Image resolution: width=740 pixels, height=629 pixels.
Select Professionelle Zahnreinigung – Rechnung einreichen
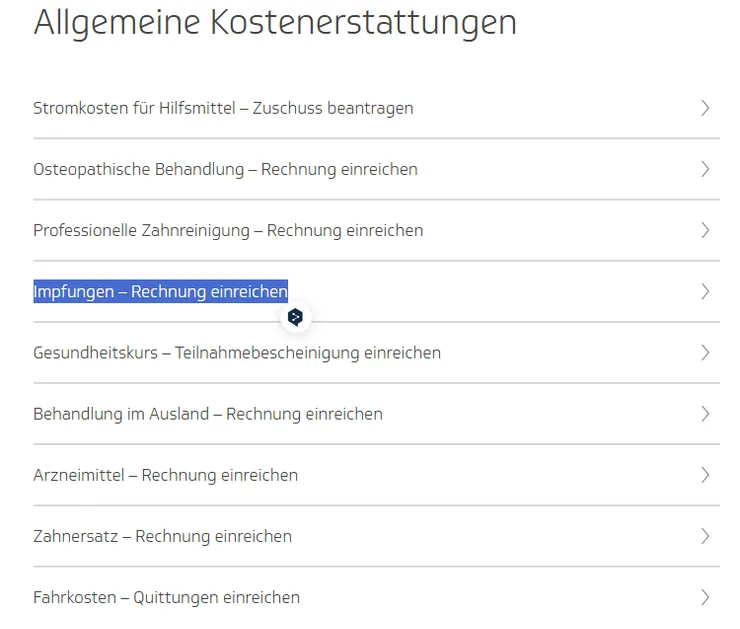click(x=228, y=230)
